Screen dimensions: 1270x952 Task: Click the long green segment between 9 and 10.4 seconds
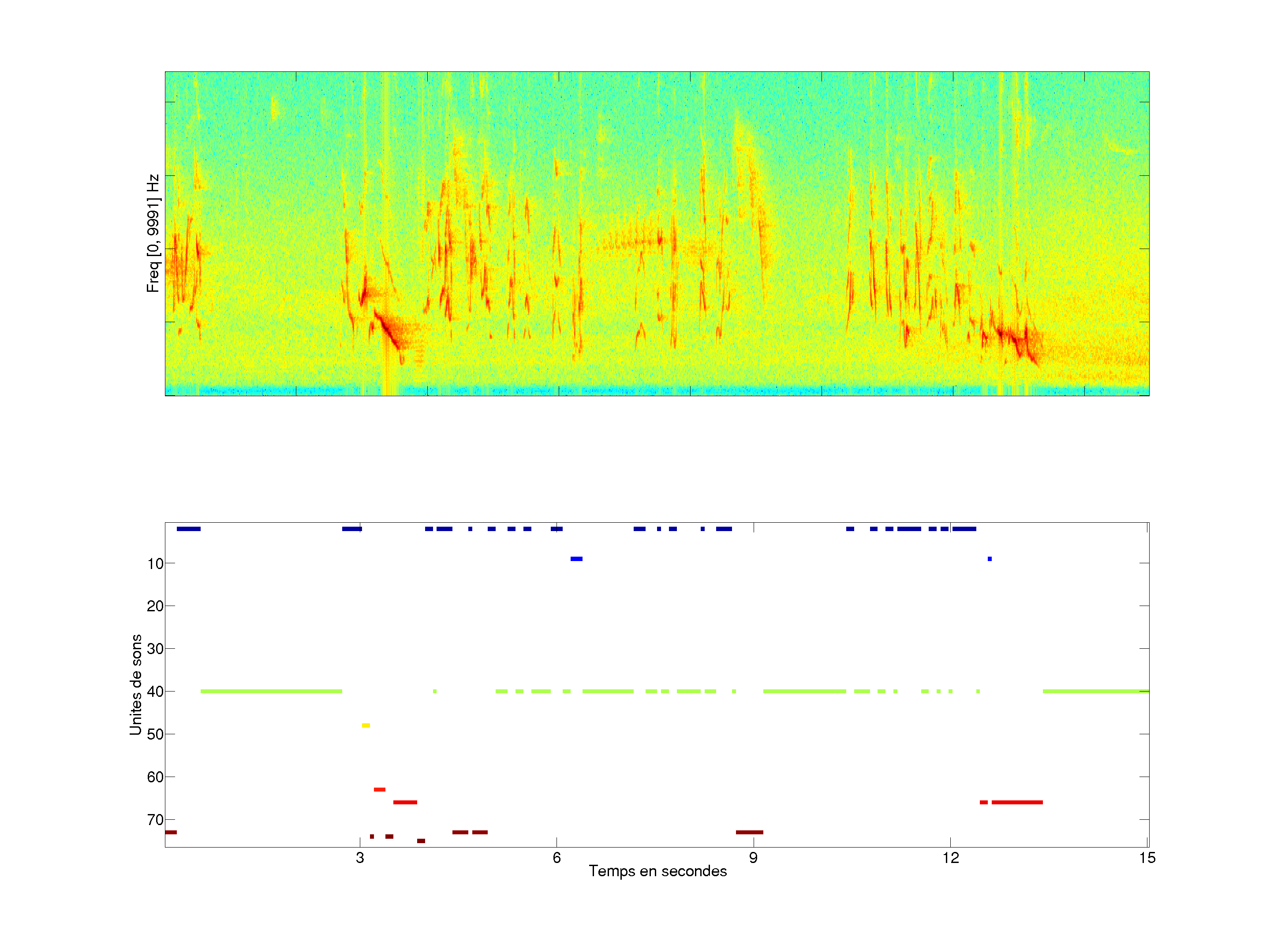click(x=804, y=692)
